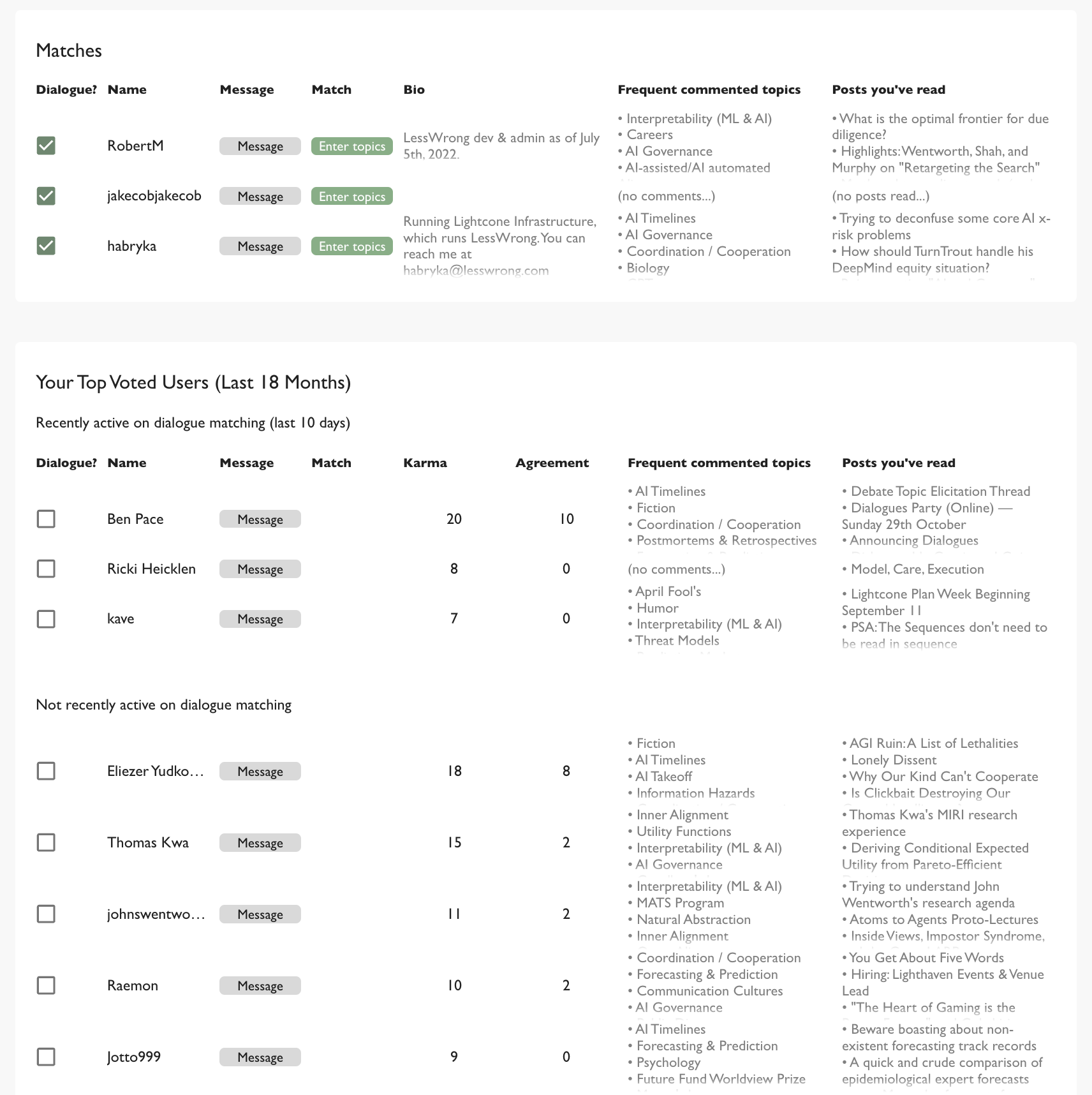
Task: Enable the dialogue checkbox for Ben Pace
Action: [x=45, y=519]
